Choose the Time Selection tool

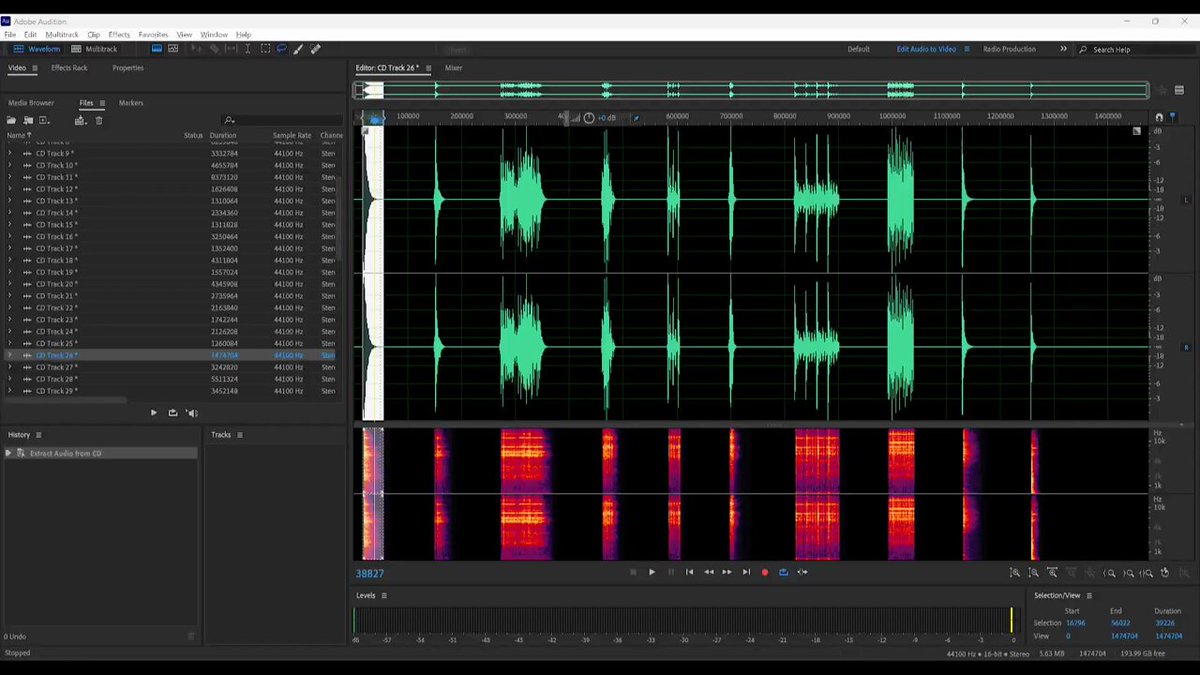248,48
